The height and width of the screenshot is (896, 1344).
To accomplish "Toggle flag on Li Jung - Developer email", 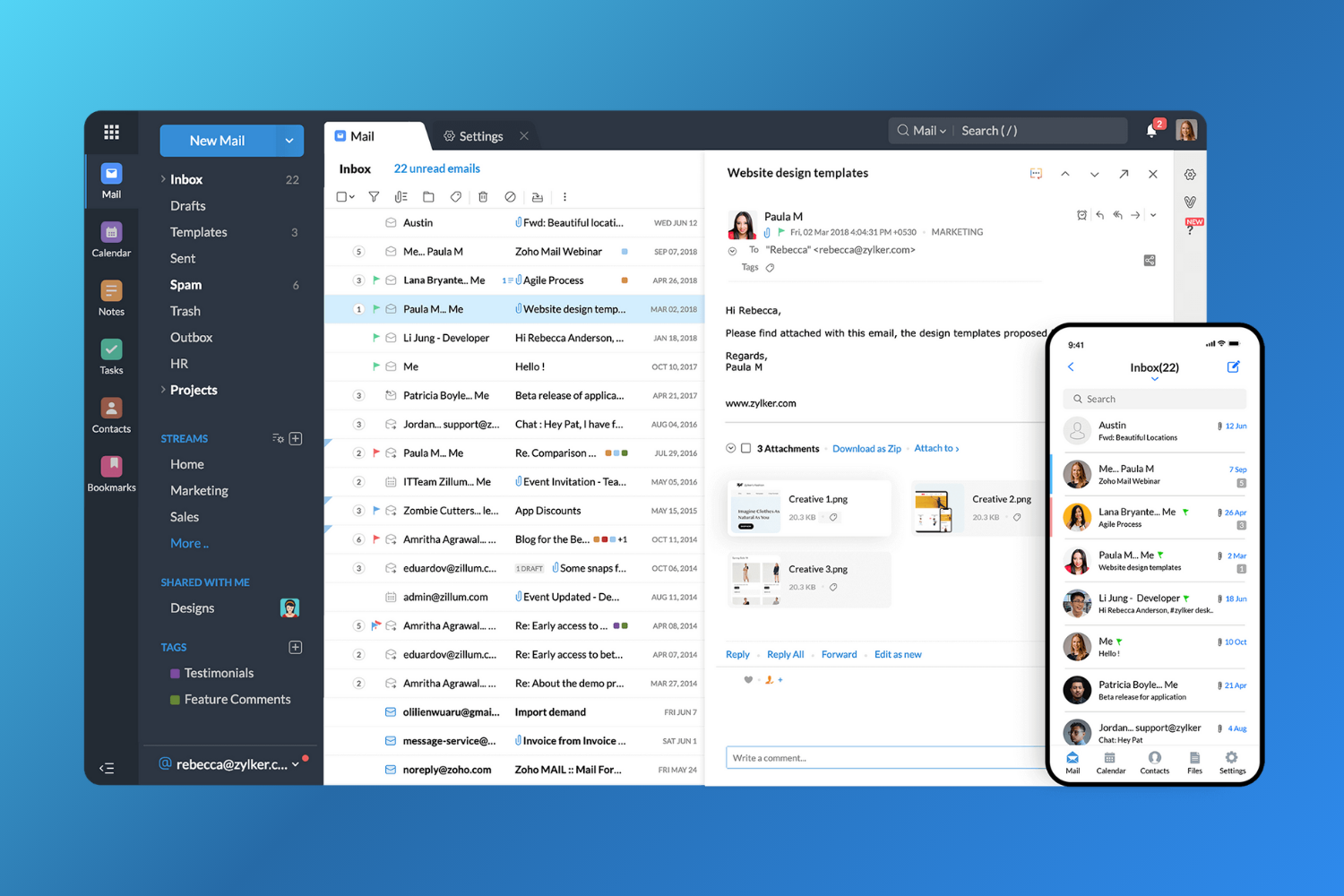I will 376,338.
